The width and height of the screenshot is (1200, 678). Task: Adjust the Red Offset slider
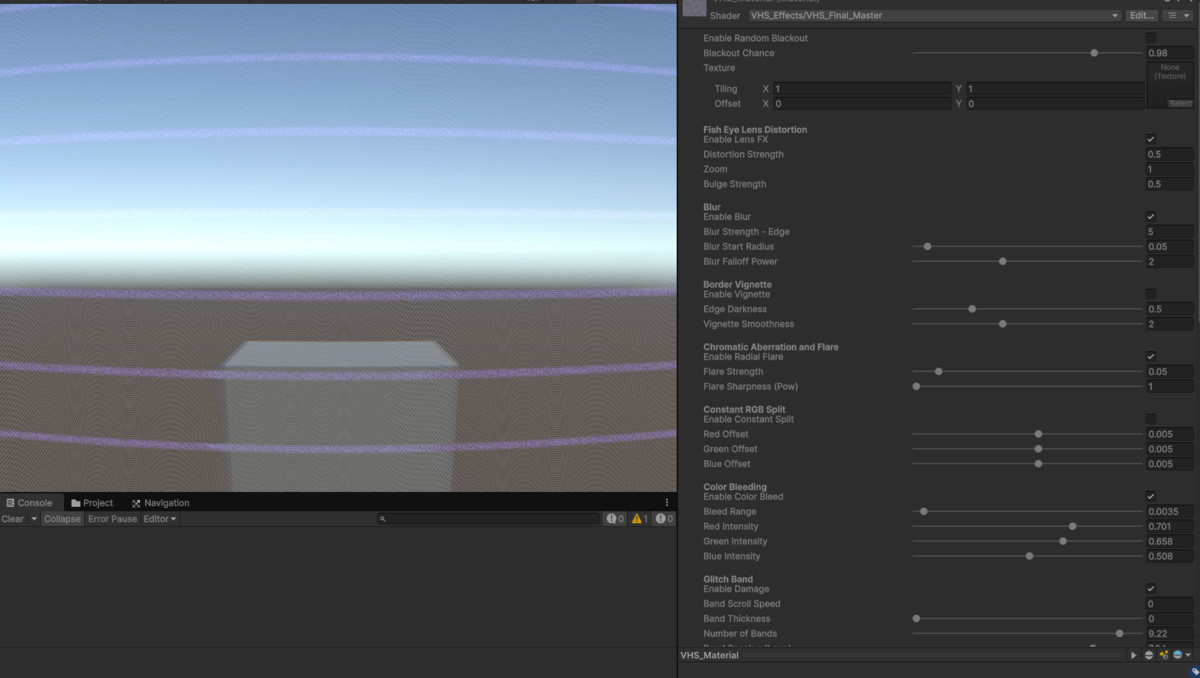pyautogui.click(x=1027, y=434)
